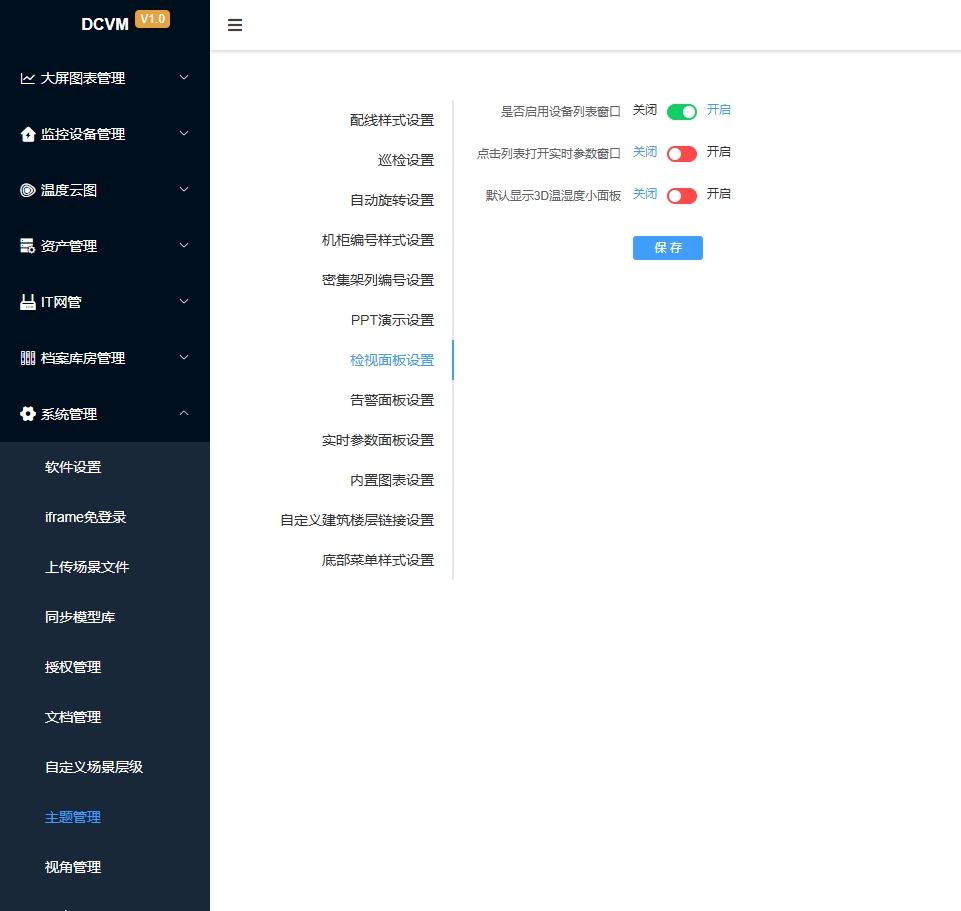Open 软件设置 in the sidebar
This screenshot has width=961, height=911.
tap(73, 467)
